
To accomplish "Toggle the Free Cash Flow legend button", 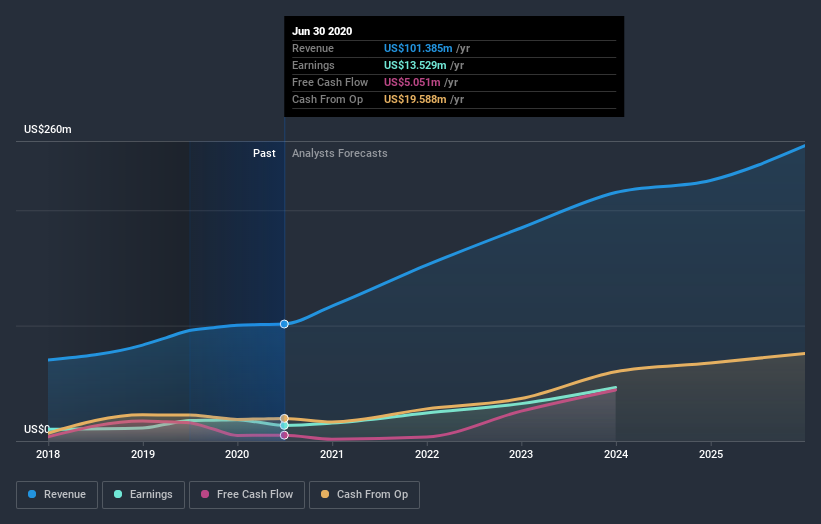I will (x=247, y=495).
